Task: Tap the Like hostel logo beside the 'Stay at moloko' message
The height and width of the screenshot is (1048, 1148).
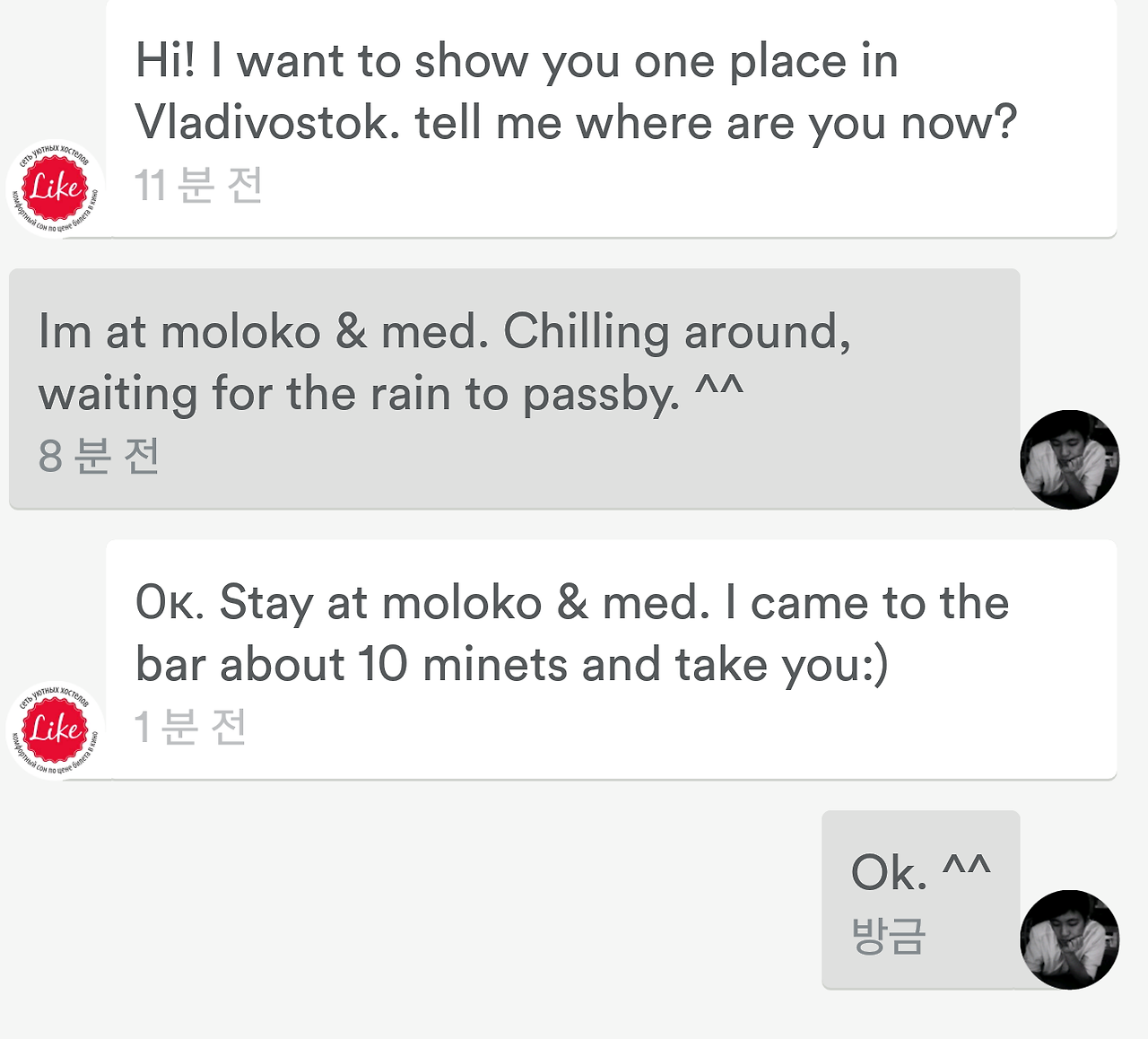Action: click(56, 729)
